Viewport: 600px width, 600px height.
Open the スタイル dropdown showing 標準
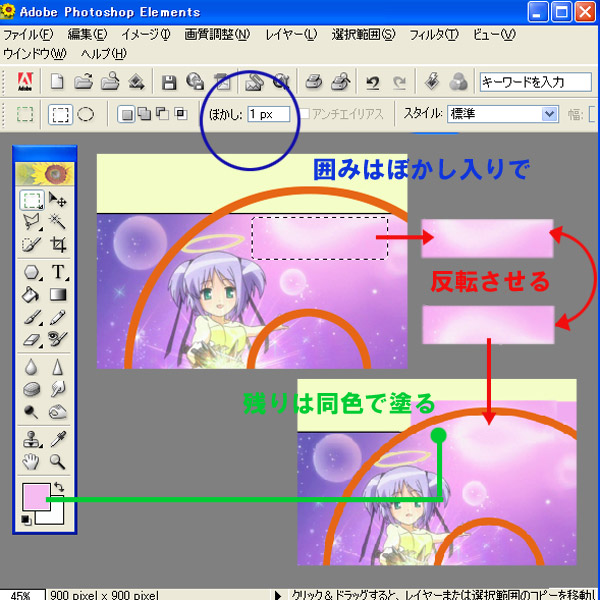502,114
